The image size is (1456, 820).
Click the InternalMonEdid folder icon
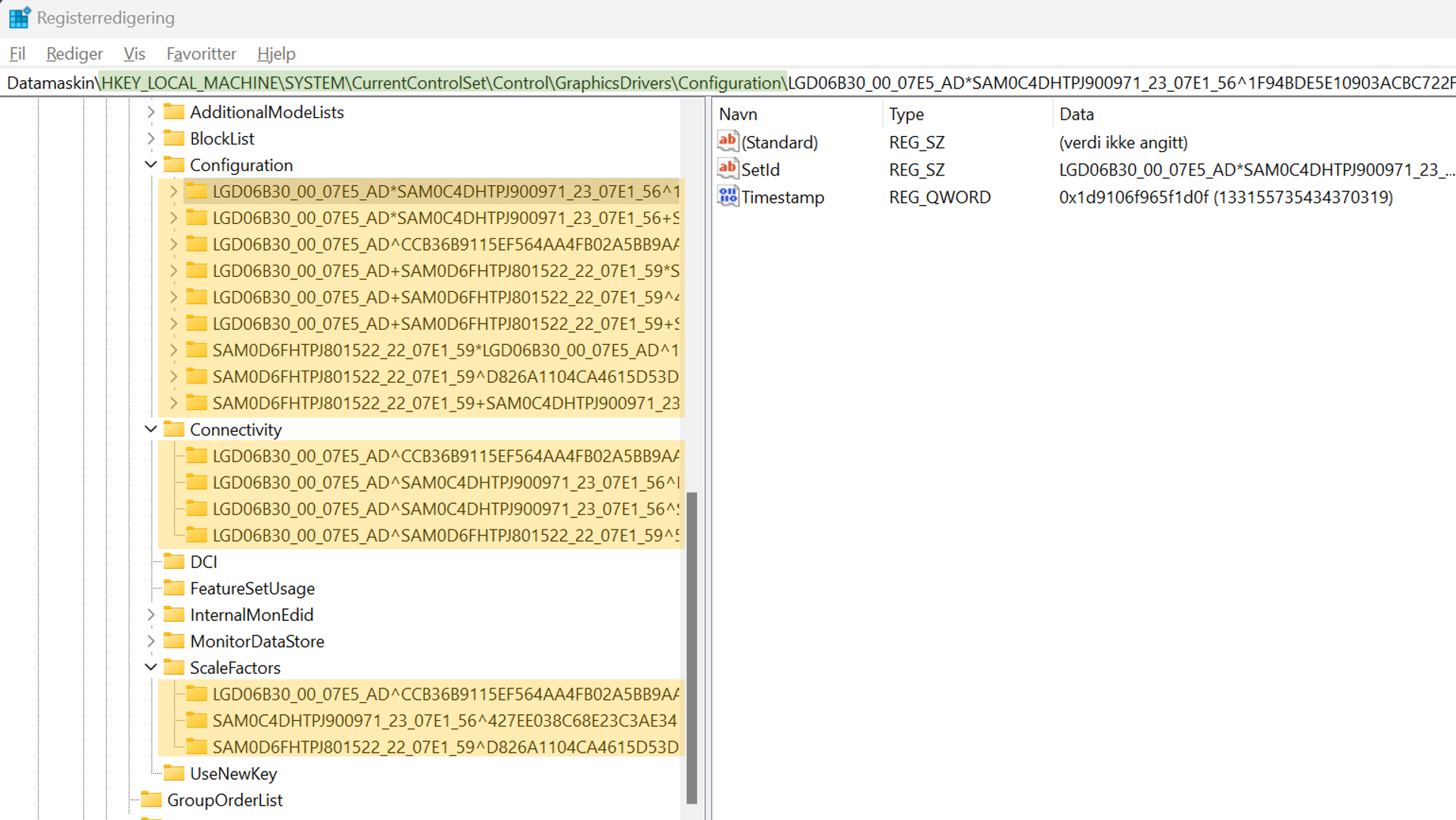[x=174, y=615]
